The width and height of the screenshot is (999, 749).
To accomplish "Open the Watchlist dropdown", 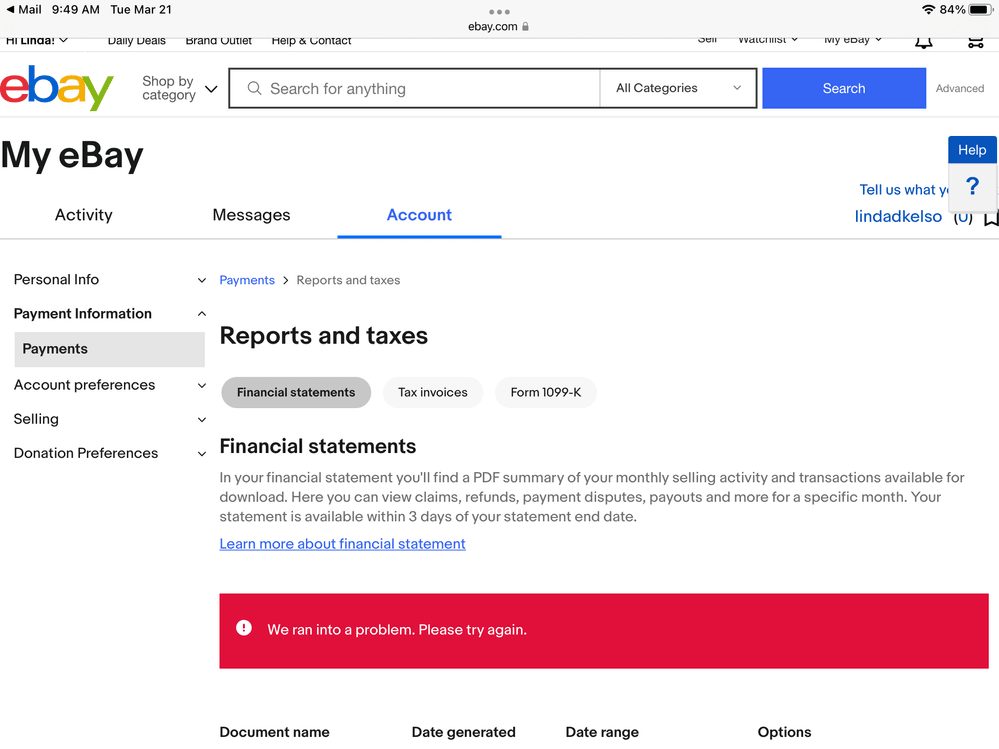I will pos(767,40).
